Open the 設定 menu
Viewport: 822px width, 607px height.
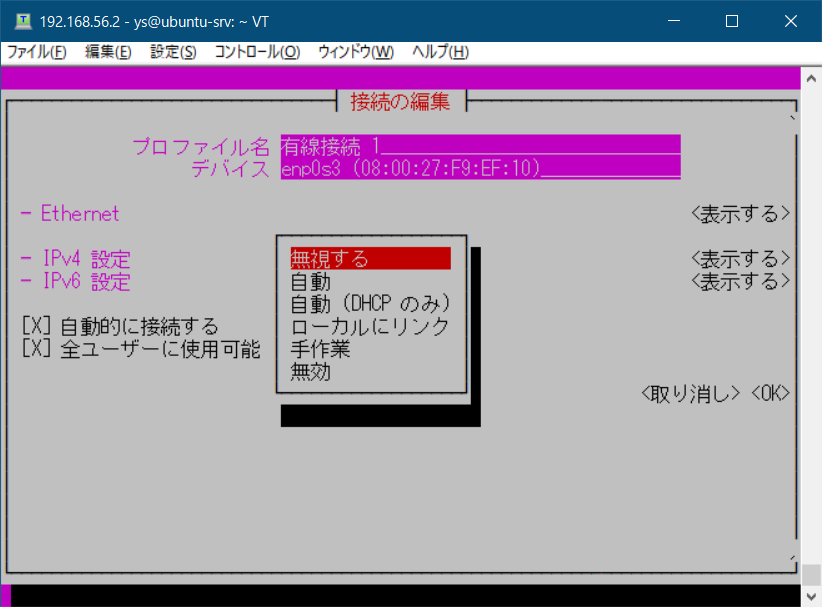click(171, 51)
